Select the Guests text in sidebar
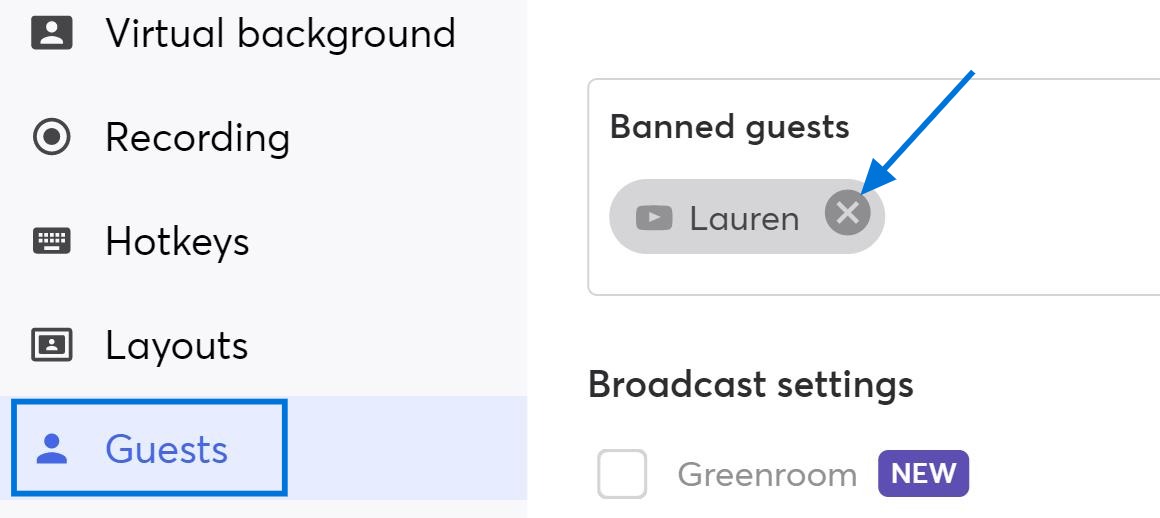This screenshot has width=1160, height=518. point(166,449)
